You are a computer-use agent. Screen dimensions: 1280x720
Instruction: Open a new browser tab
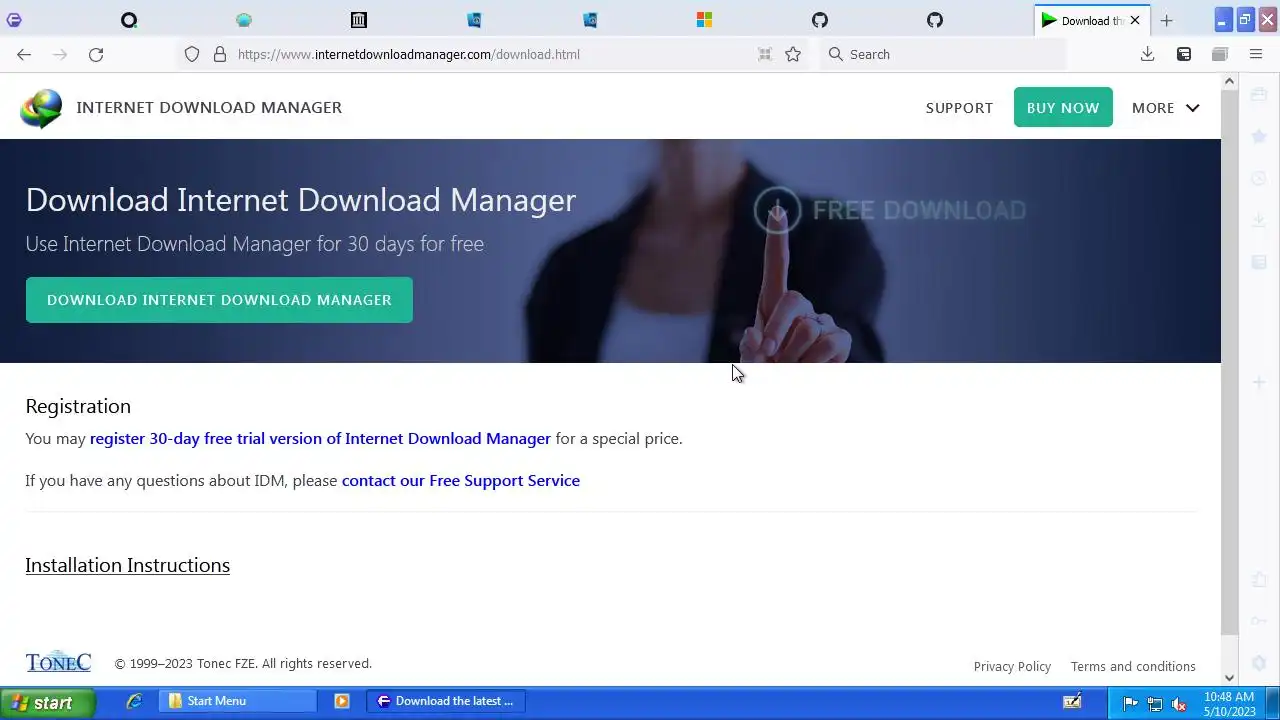[1166, 20]
